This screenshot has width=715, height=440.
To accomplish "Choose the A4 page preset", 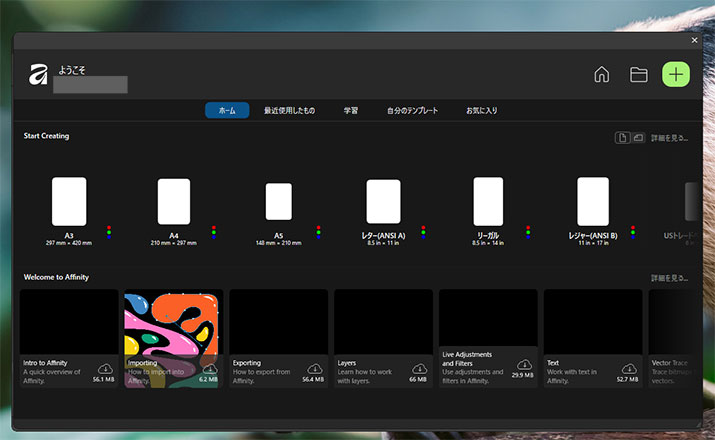I will (x=174, y=202).
